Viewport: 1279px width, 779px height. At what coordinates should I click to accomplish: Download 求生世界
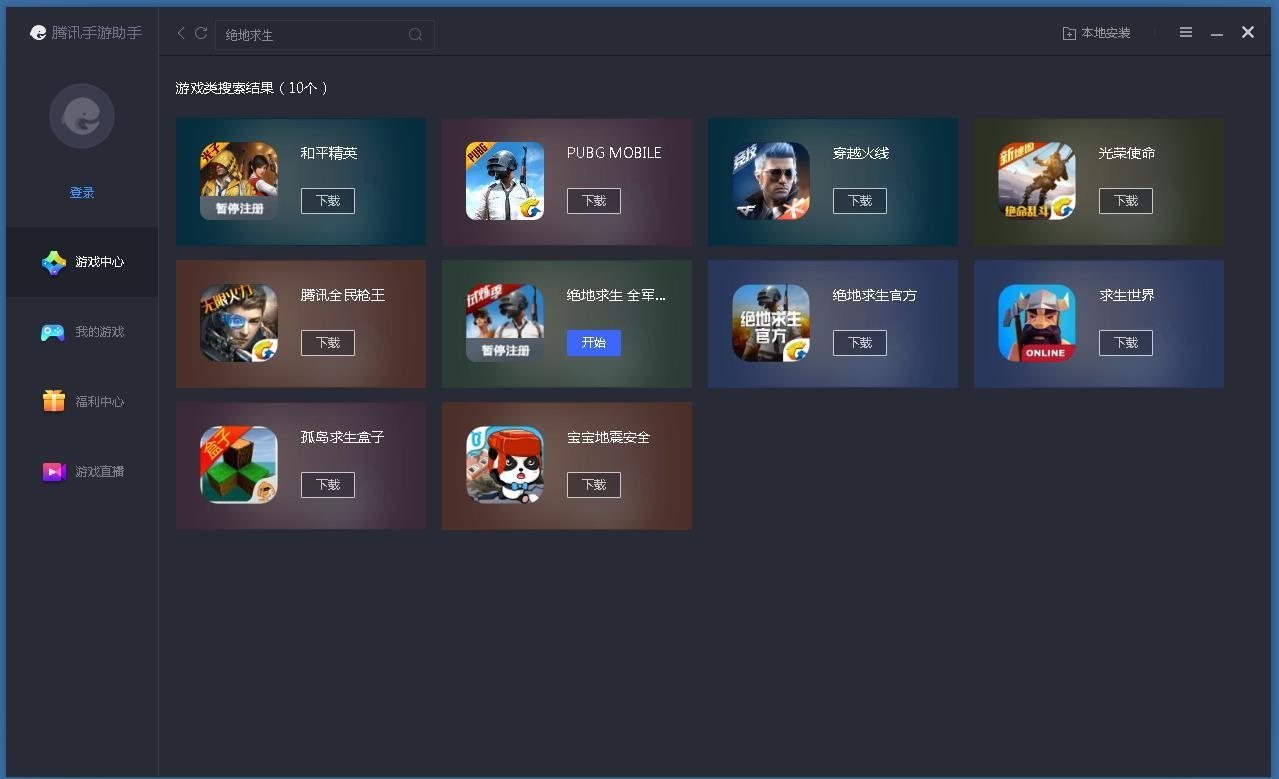point(1126,343)
